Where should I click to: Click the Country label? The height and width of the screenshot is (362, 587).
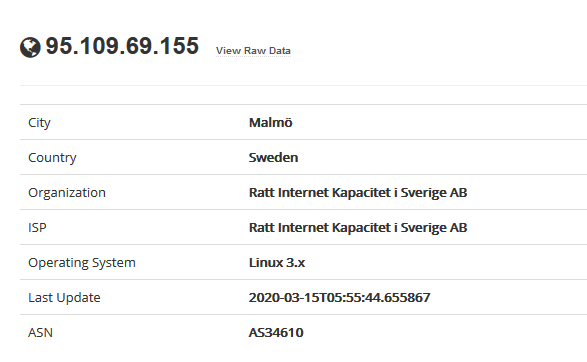(x=52, y=158)
